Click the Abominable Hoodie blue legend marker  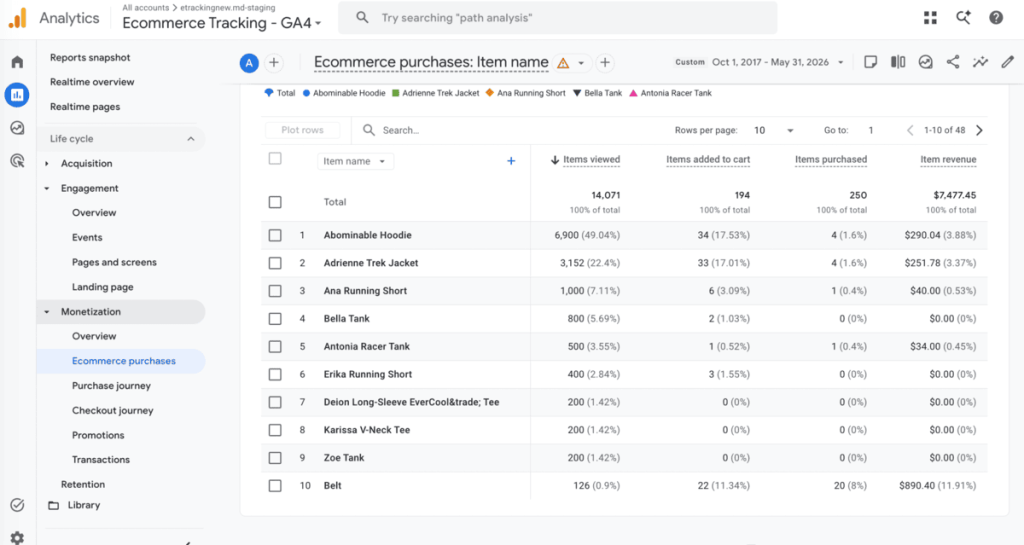(x=306, y=93)
